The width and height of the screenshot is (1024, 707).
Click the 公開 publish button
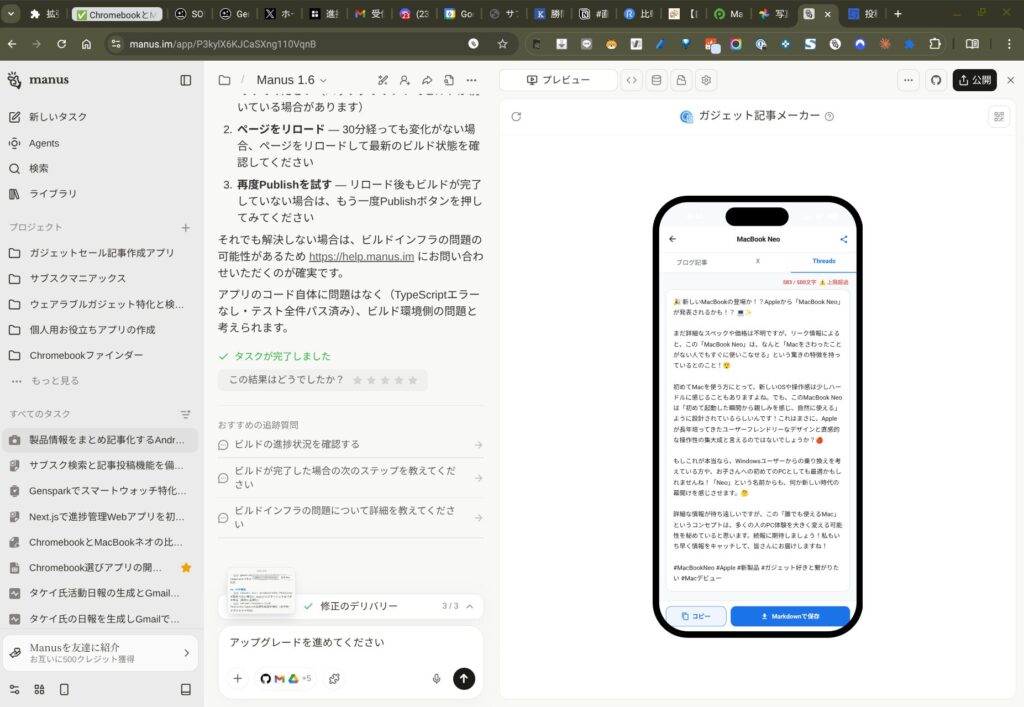[x=974, y=80]
